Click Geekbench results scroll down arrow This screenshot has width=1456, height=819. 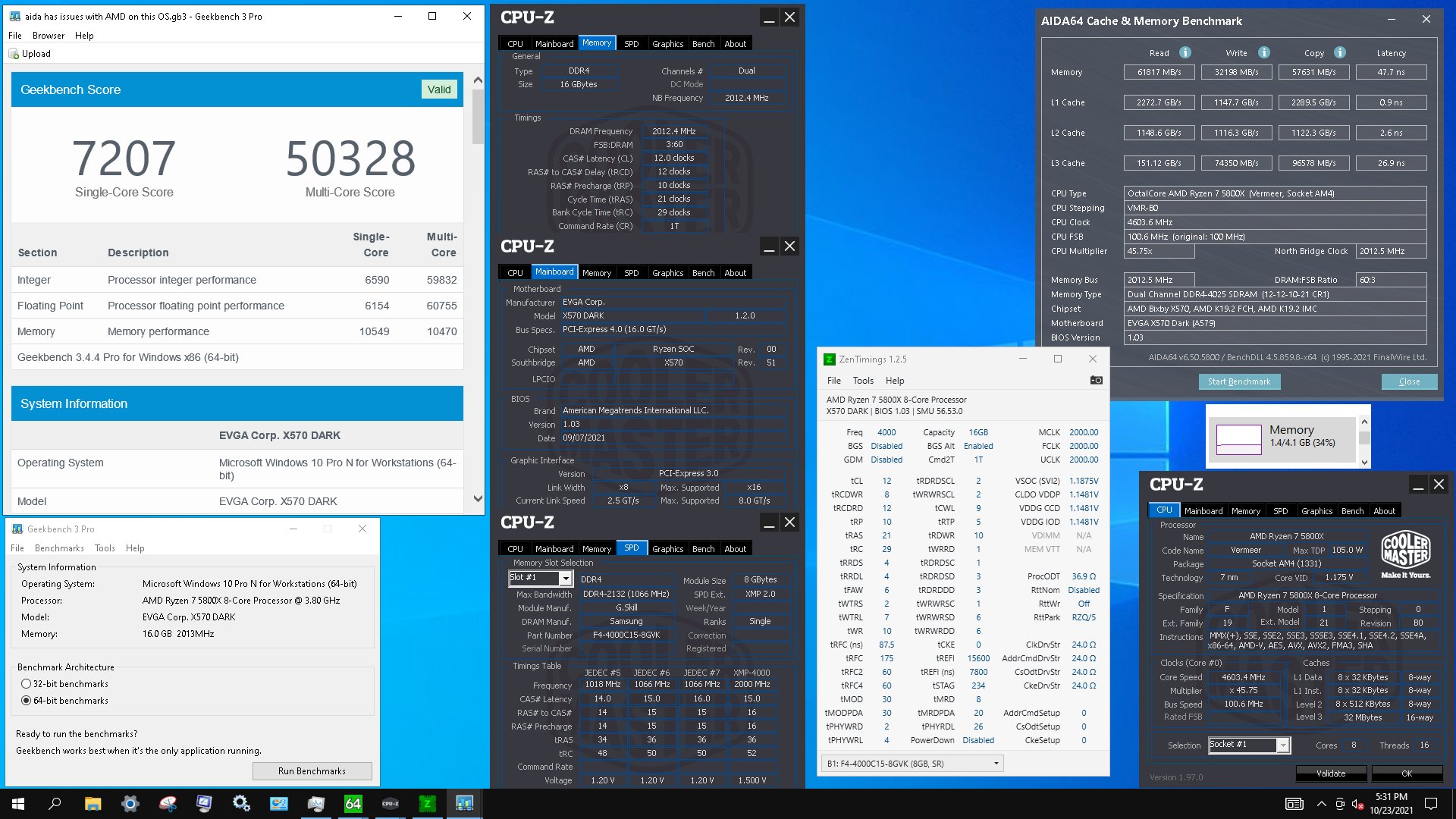[478, 498]
